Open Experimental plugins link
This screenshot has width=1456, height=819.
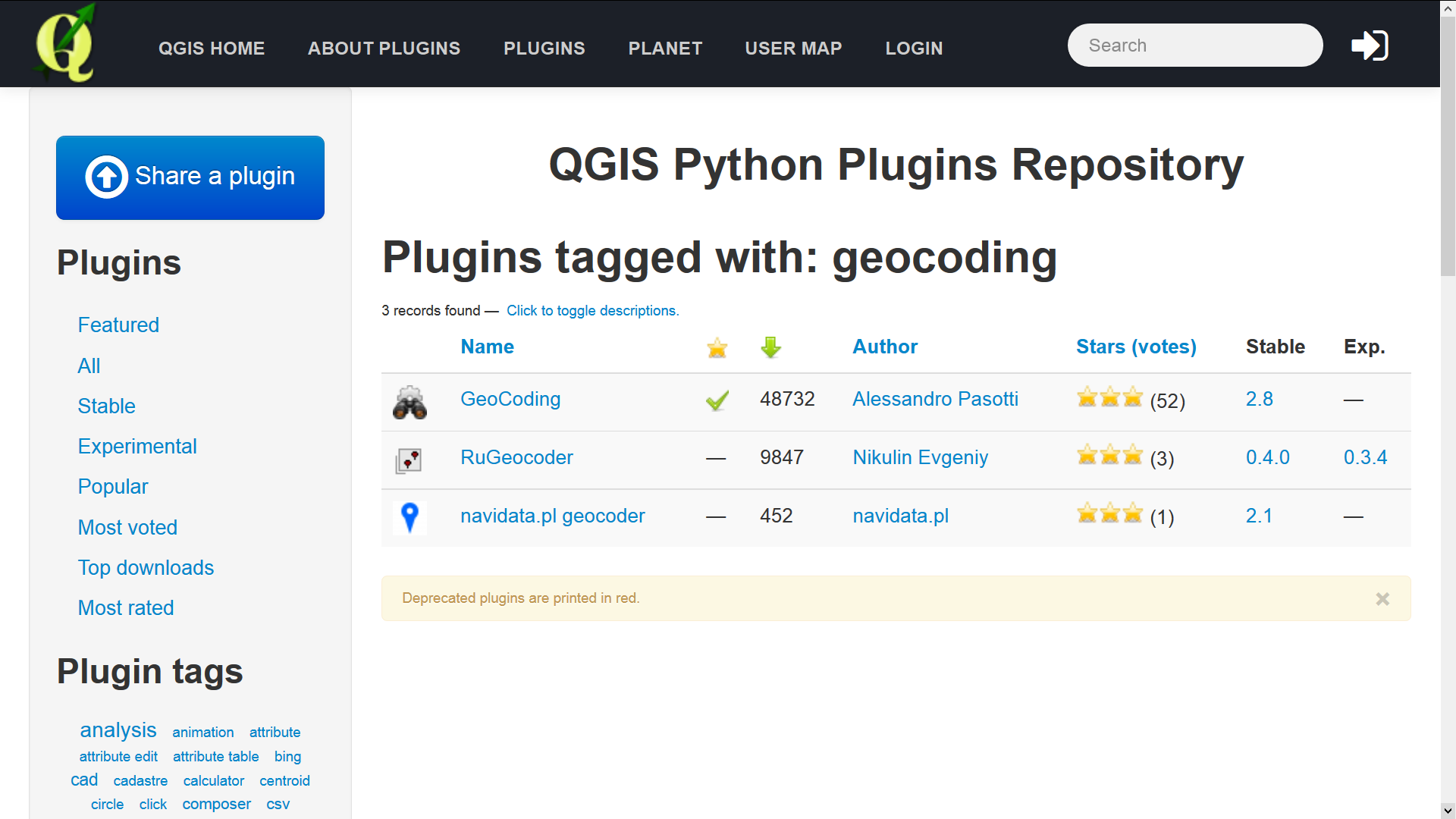pyautogui.click(x=137, y=447)
